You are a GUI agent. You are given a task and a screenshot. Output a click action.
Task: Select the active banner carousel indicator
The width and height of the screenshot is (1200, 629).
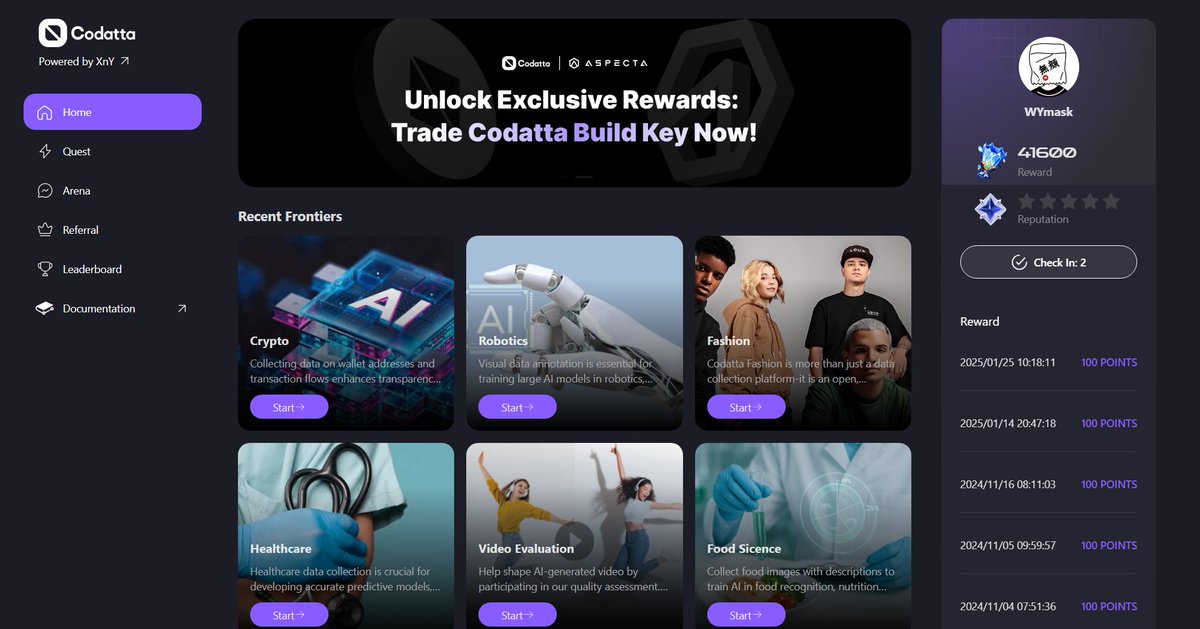click(x=584, y=177)
